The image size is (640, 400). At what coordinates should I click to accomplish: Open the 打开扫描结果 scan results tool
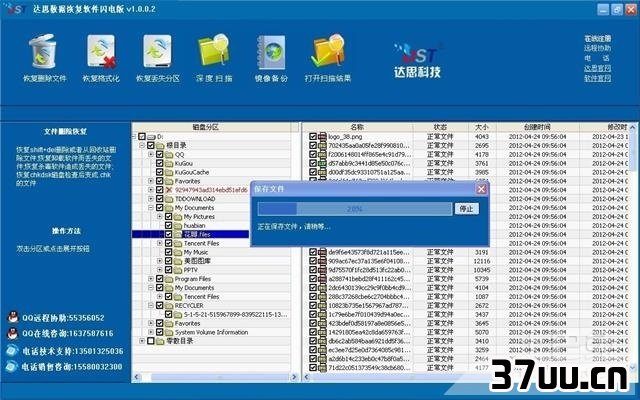328,58
